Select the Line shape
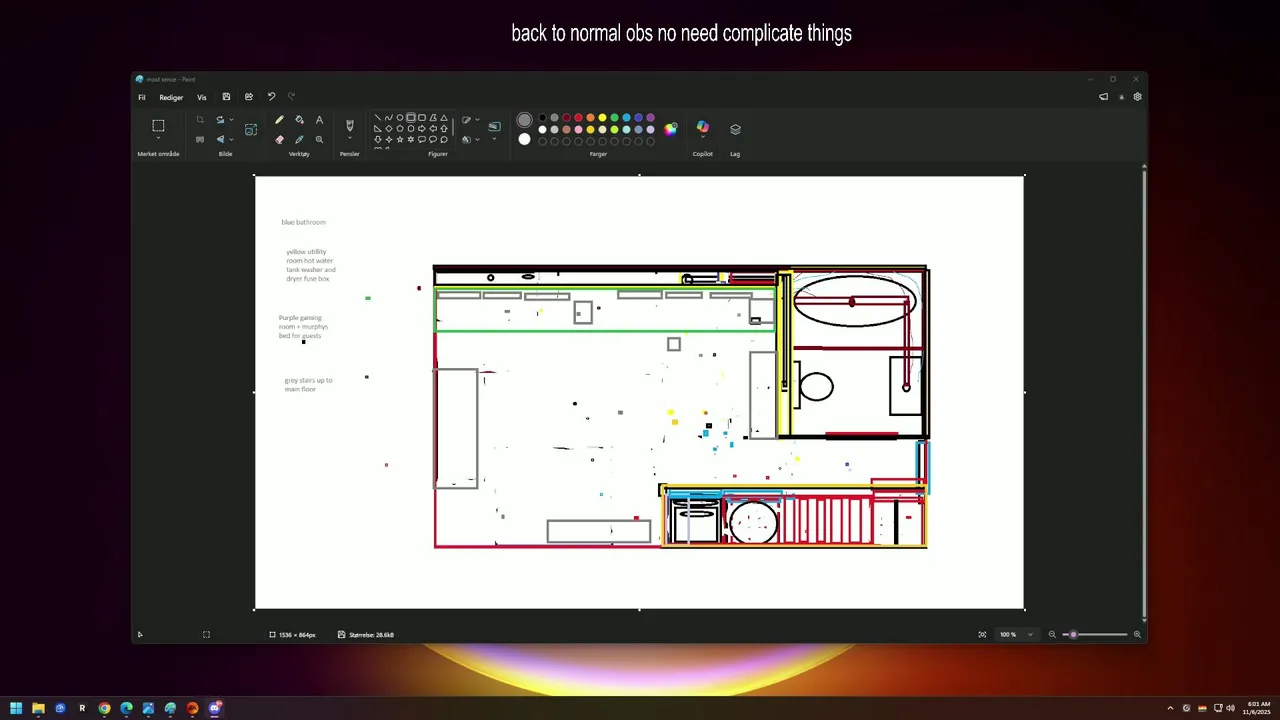Image resolution: width=1280 pixels, height=720 pixels. [377, 118]
